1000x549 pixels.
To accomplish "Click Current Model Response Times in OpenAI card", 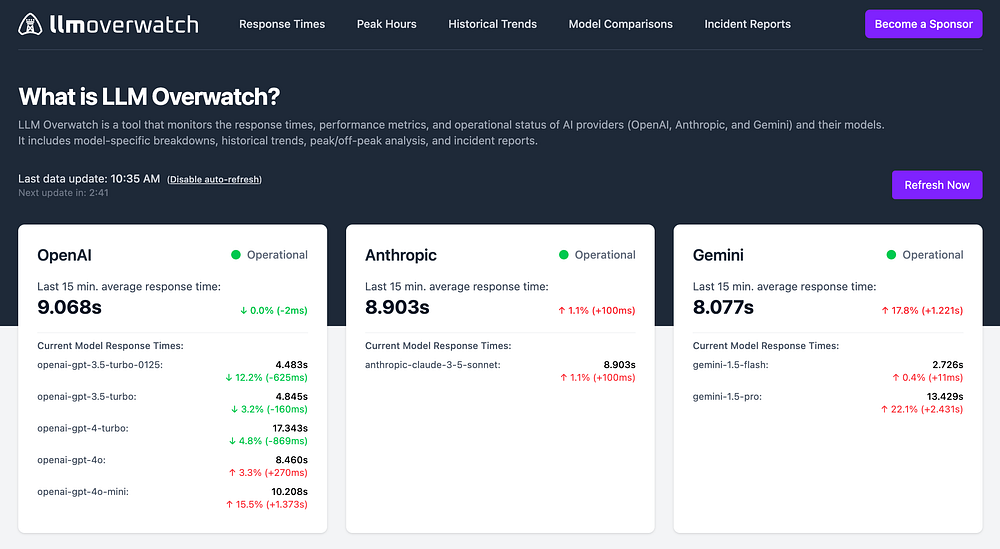I will [110, 346].
